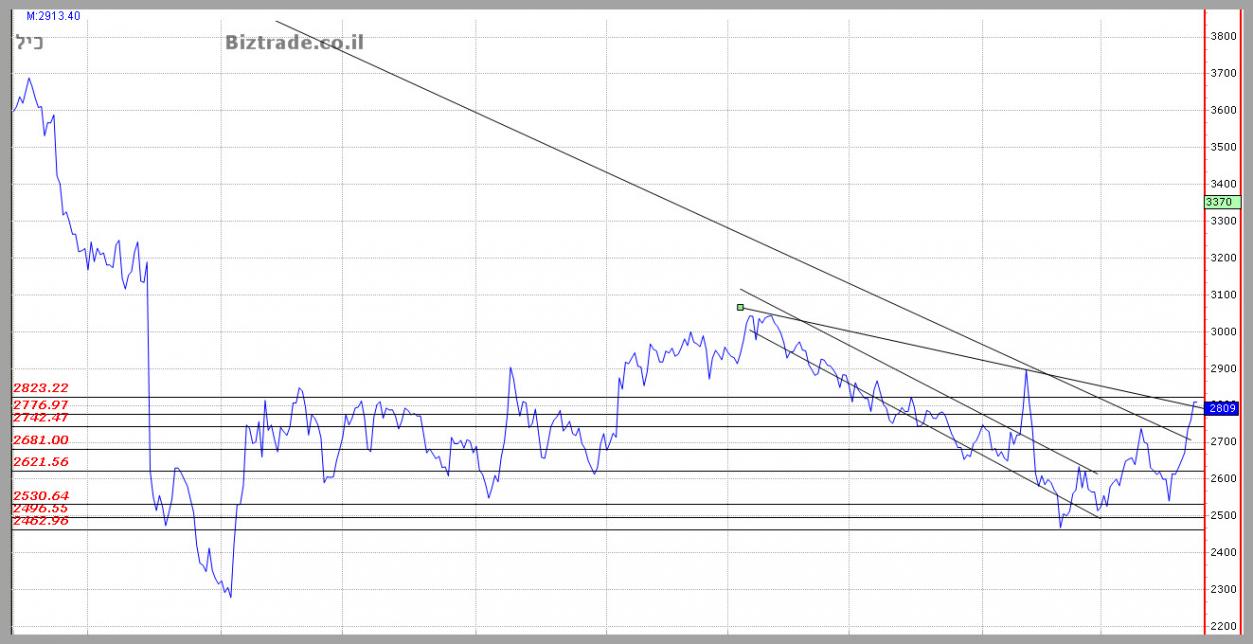Select the 2621.56 level label
This screenshot has height=644, width=1253.
[40, 462]
